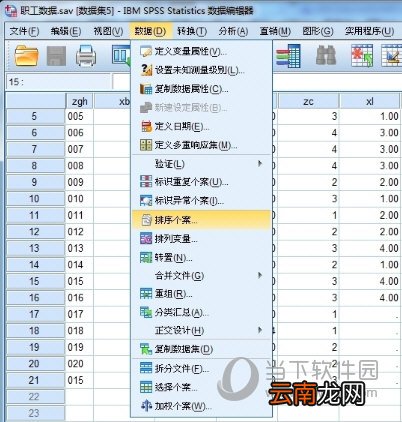Choose 加权个案(W)... from the menu
This screenshot has width=402, height=422.
[201, 406]
